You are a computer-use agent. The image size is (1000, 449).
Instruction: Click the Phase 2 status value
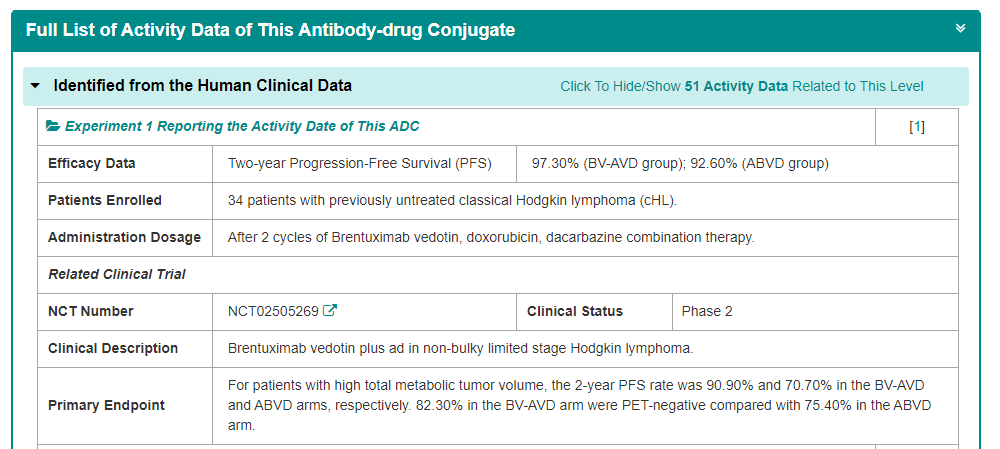pos(707,311)
